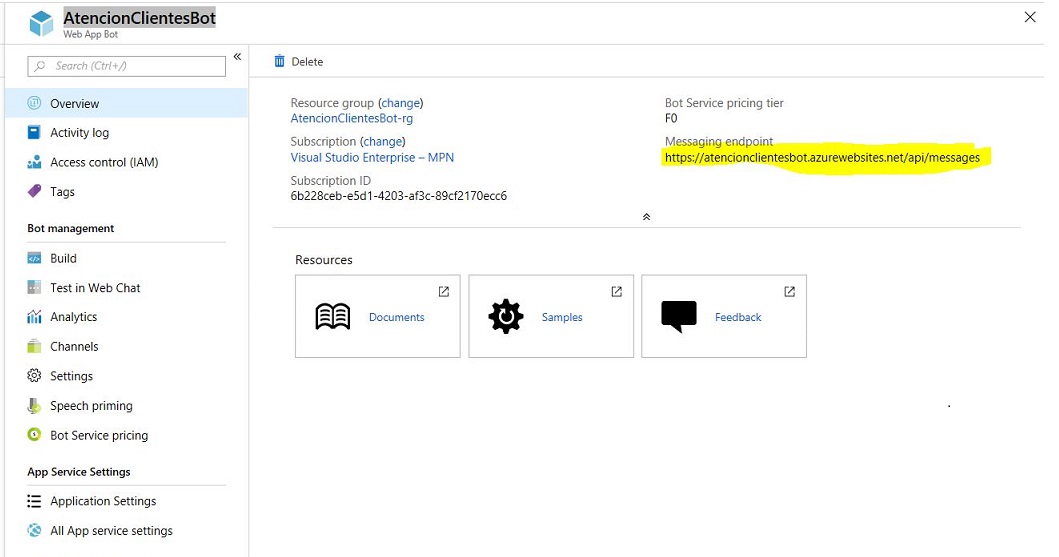The height and width of the screenshot is (557, 1059).
Task: Open the Samples resource link
Action: [562, 317]
